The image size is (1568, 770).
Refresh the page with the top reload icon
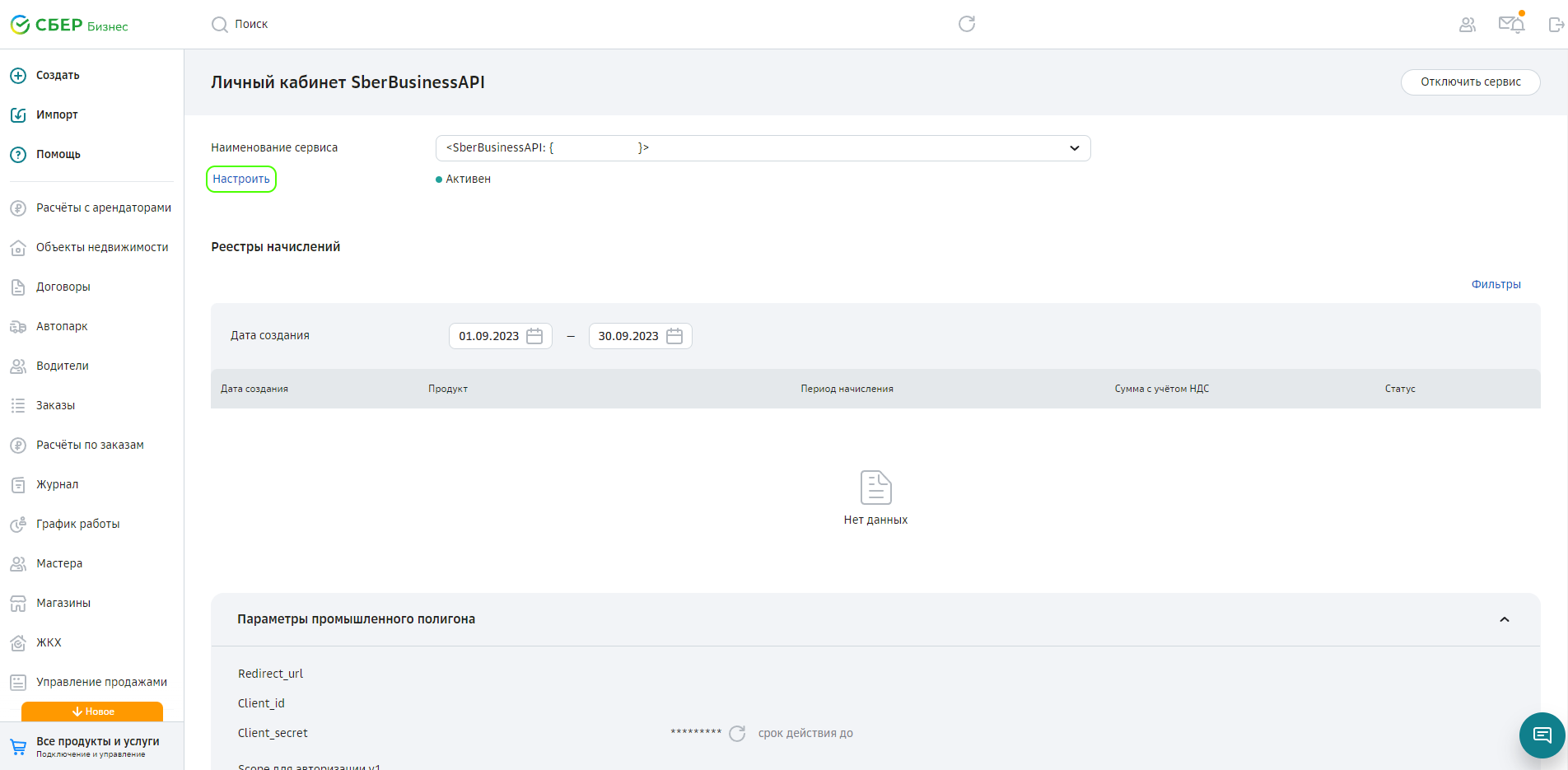coord(967,24)
